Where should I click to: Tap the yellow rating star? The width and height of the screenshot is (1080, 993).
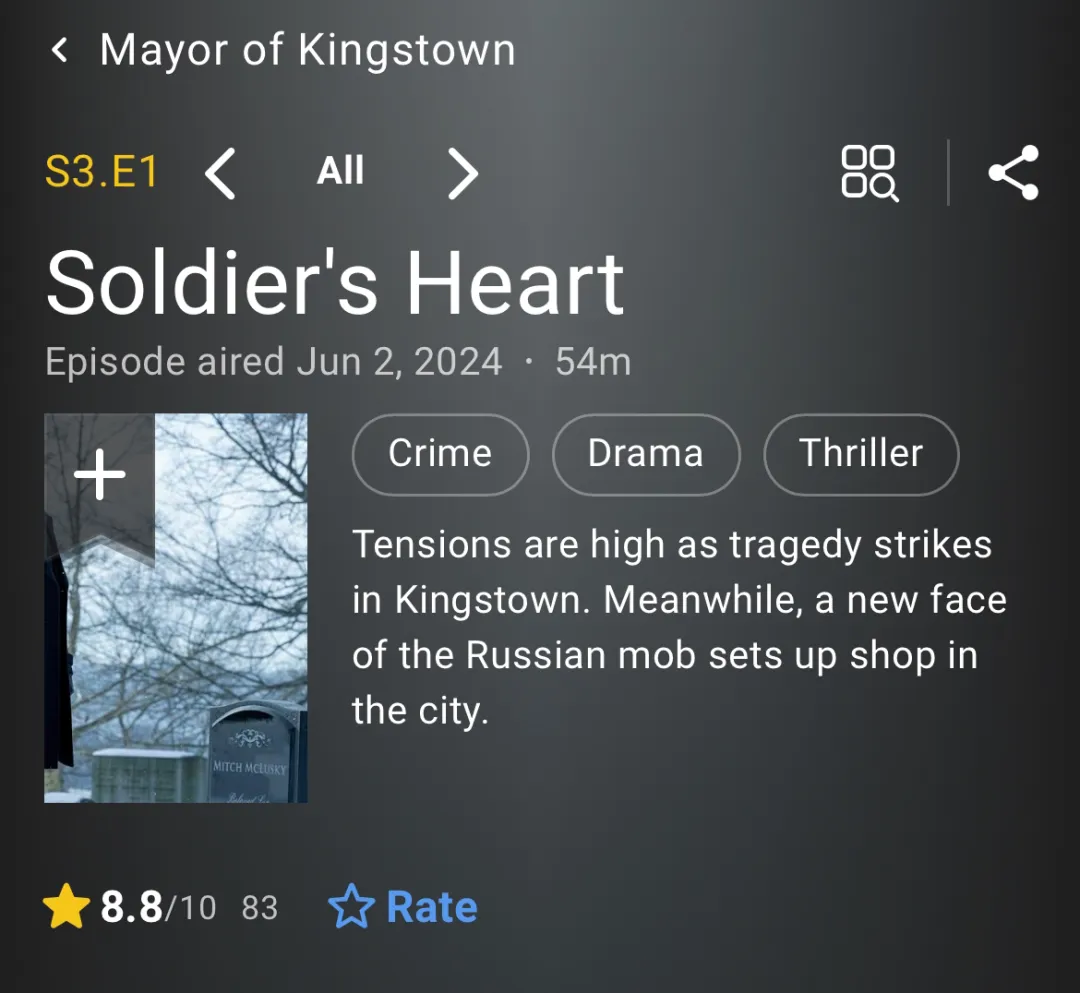[66, 908]
